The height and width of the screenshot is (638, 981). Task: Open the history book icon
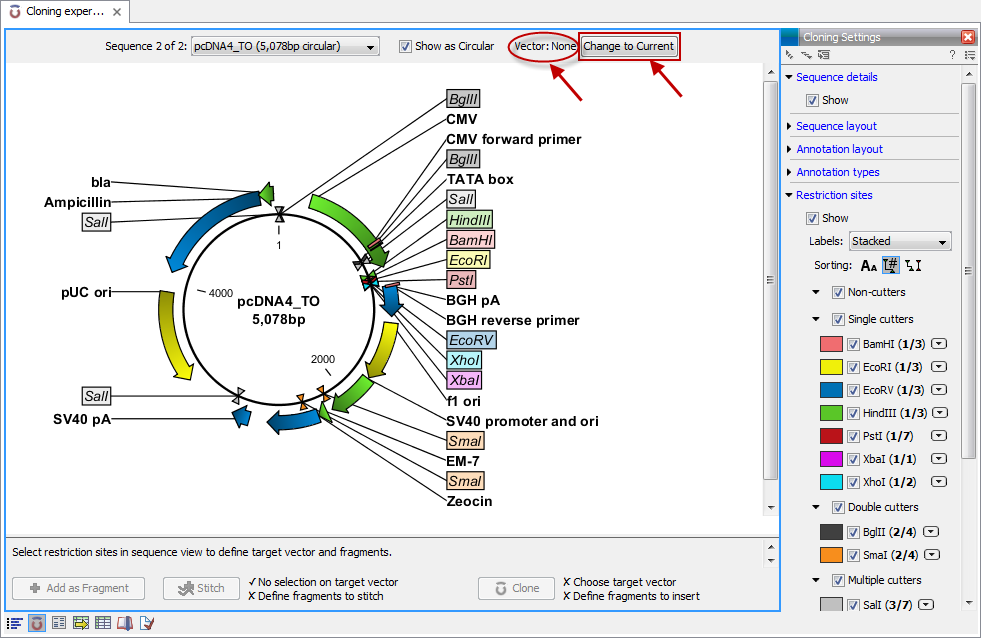[125, 623]
